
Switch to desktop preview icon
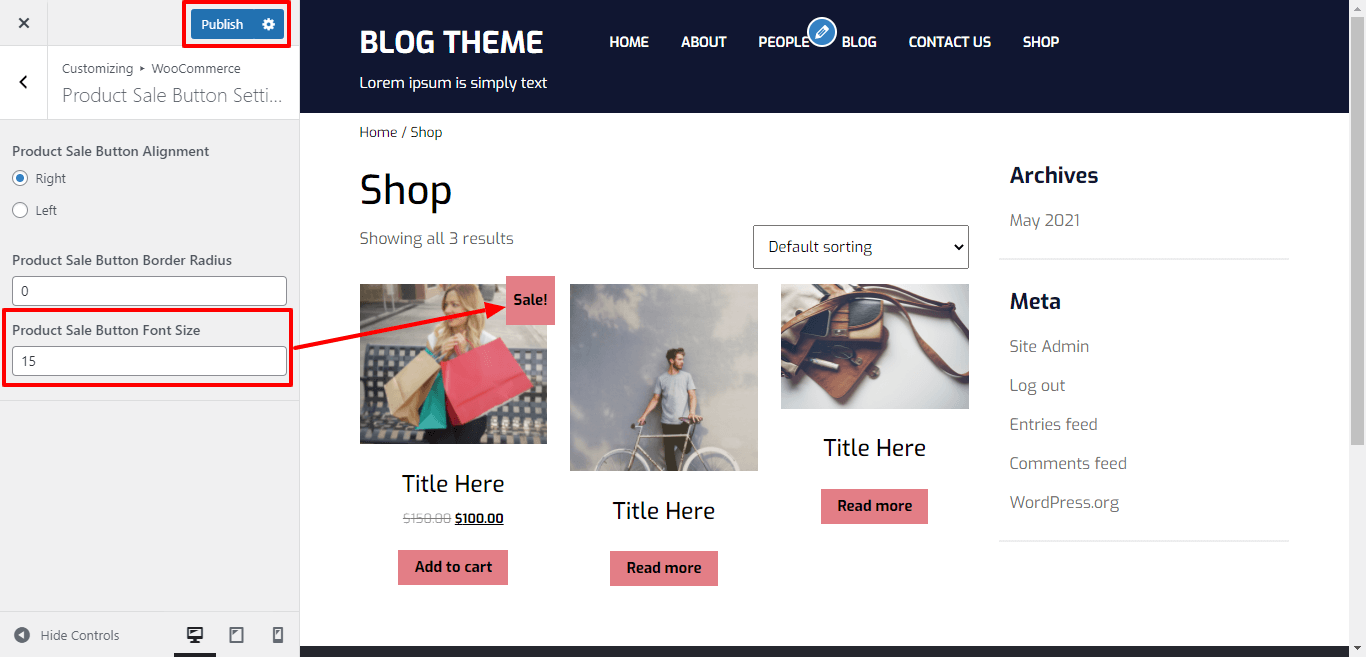tap(195, 635)
